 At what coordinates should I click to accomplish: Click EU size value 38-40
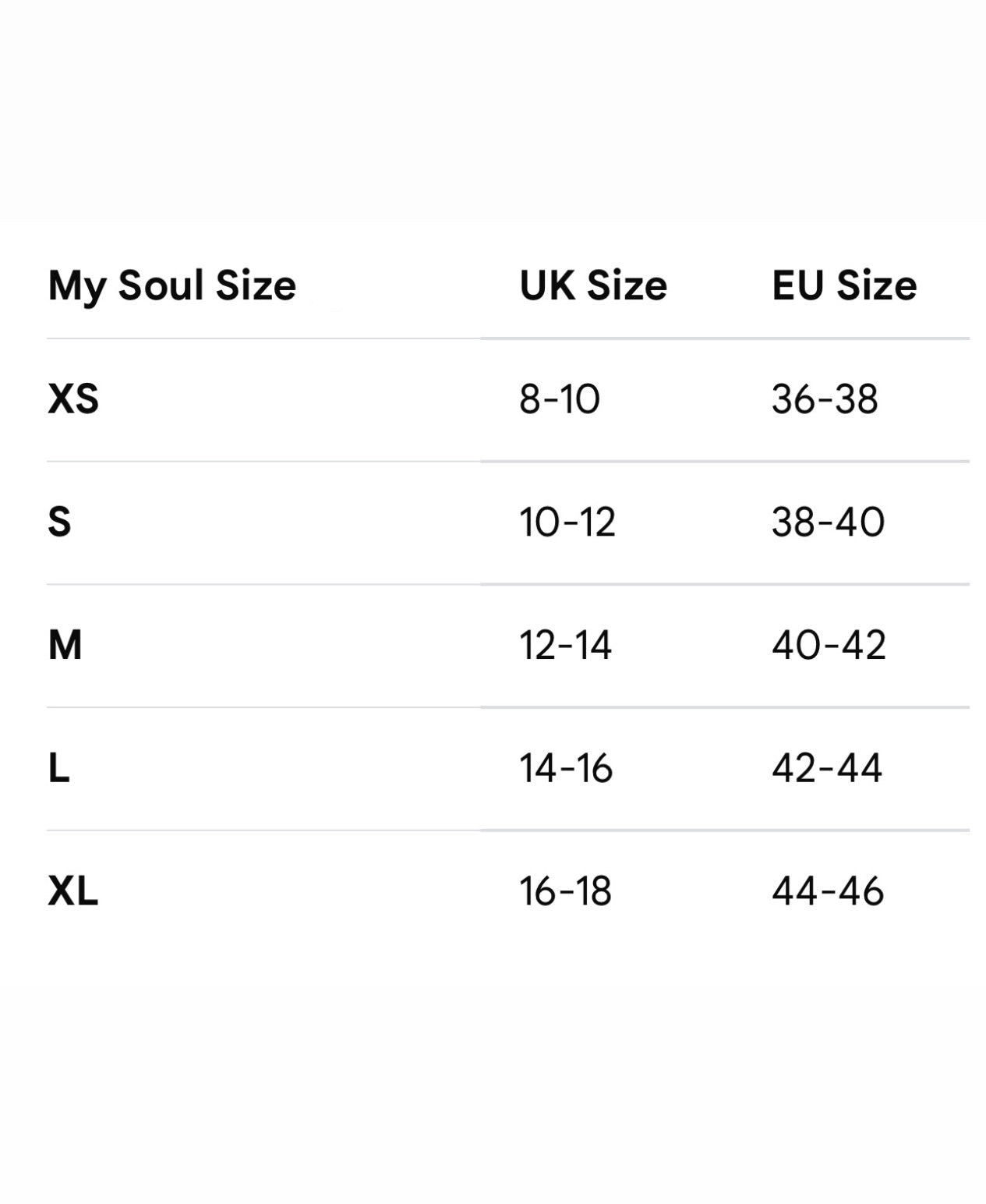click(x=828, y=522)
